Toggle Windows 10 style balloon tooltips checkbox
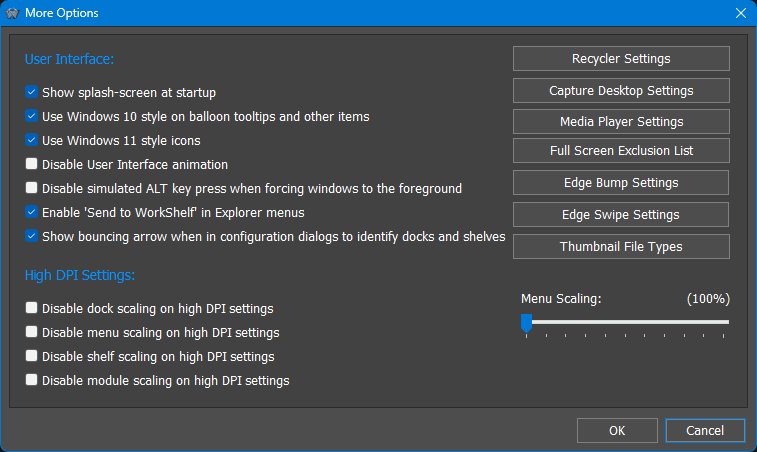This screenshot has height=452, width=757. 31,116
